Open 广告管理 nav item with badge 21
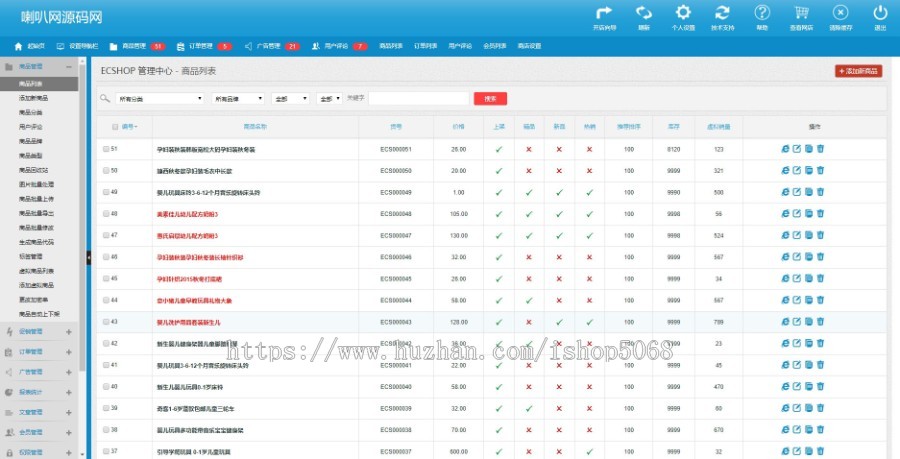The image size is (900, 459). click(272, 46)
